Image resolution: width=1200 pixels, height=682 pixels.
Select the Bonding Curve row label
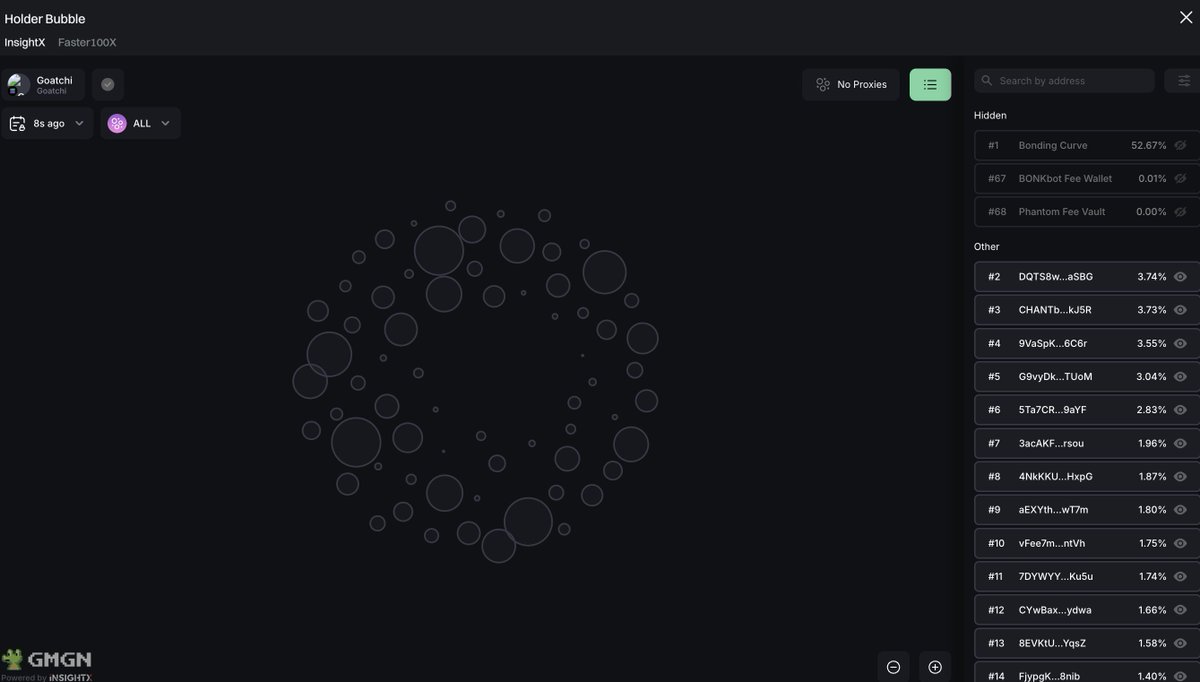click(x=1052, y=145)
